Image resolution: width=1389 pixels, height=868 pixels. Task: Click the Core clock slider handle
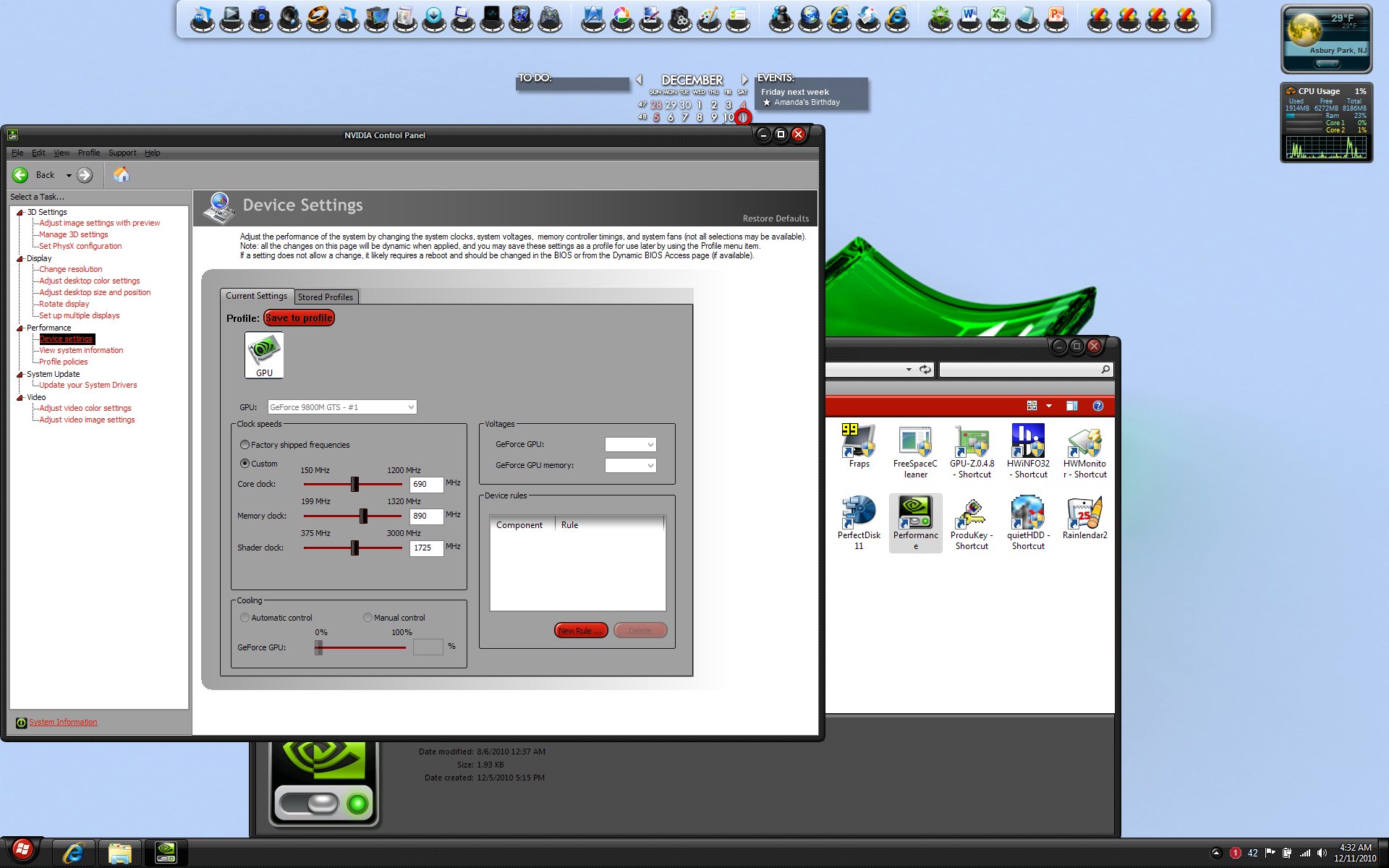tap(354, 484)
